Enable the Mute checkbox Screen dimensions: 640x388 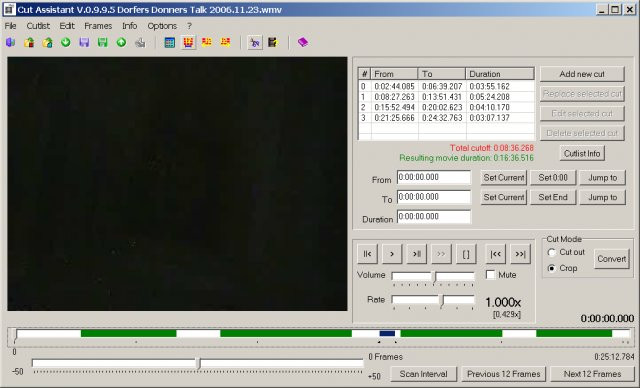pos(491,275)
